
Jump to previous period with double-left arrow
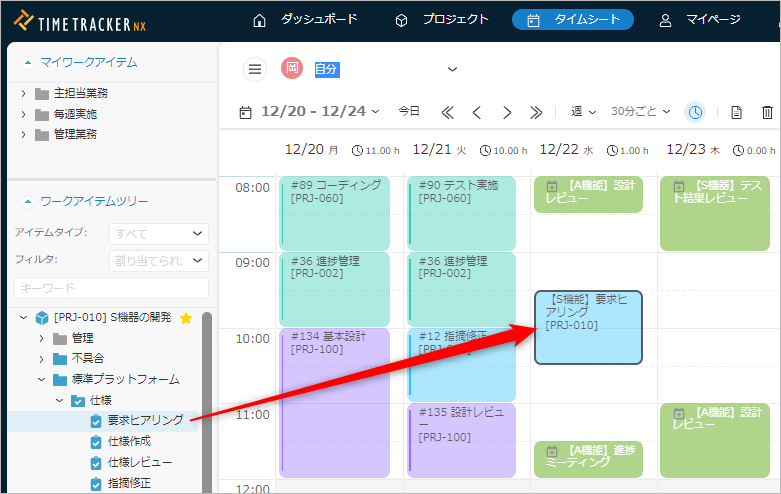[x=447, y=112]
